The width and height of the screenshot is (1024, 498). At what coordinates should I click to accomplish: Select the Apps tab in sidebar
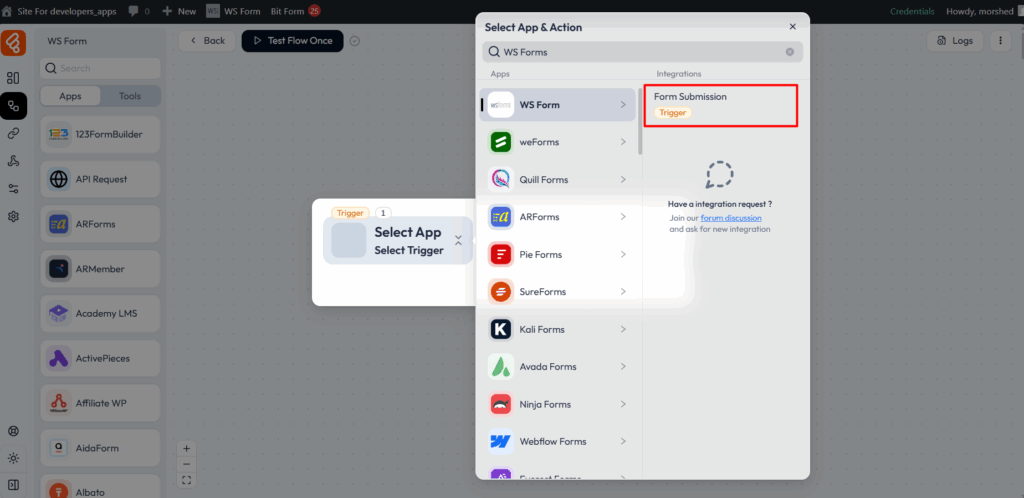point(70,96)
